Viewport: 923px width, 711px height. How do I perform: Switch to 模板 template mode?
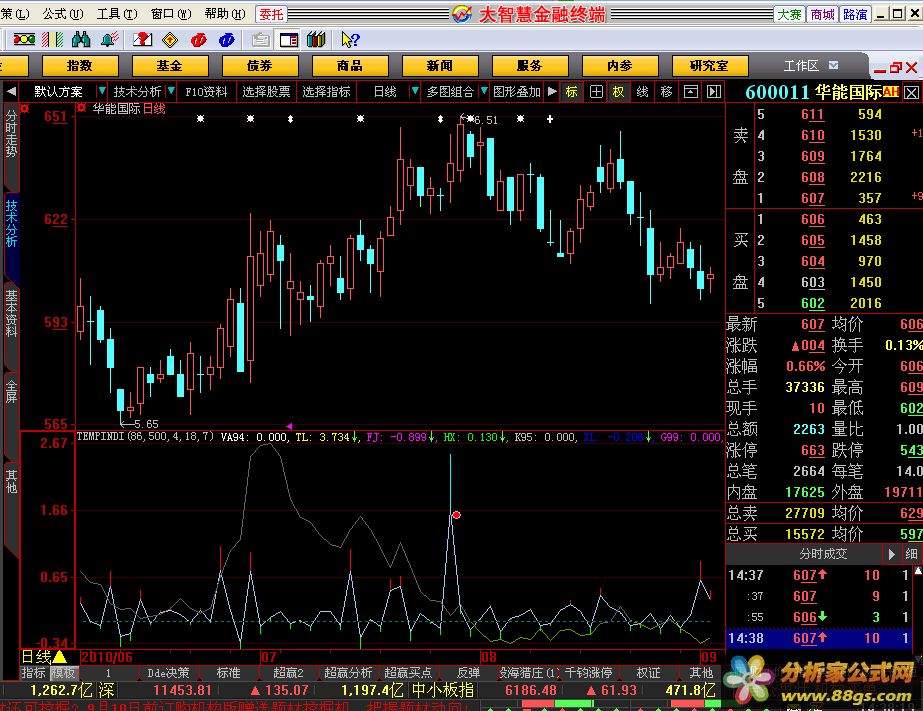tap(64, 673)
